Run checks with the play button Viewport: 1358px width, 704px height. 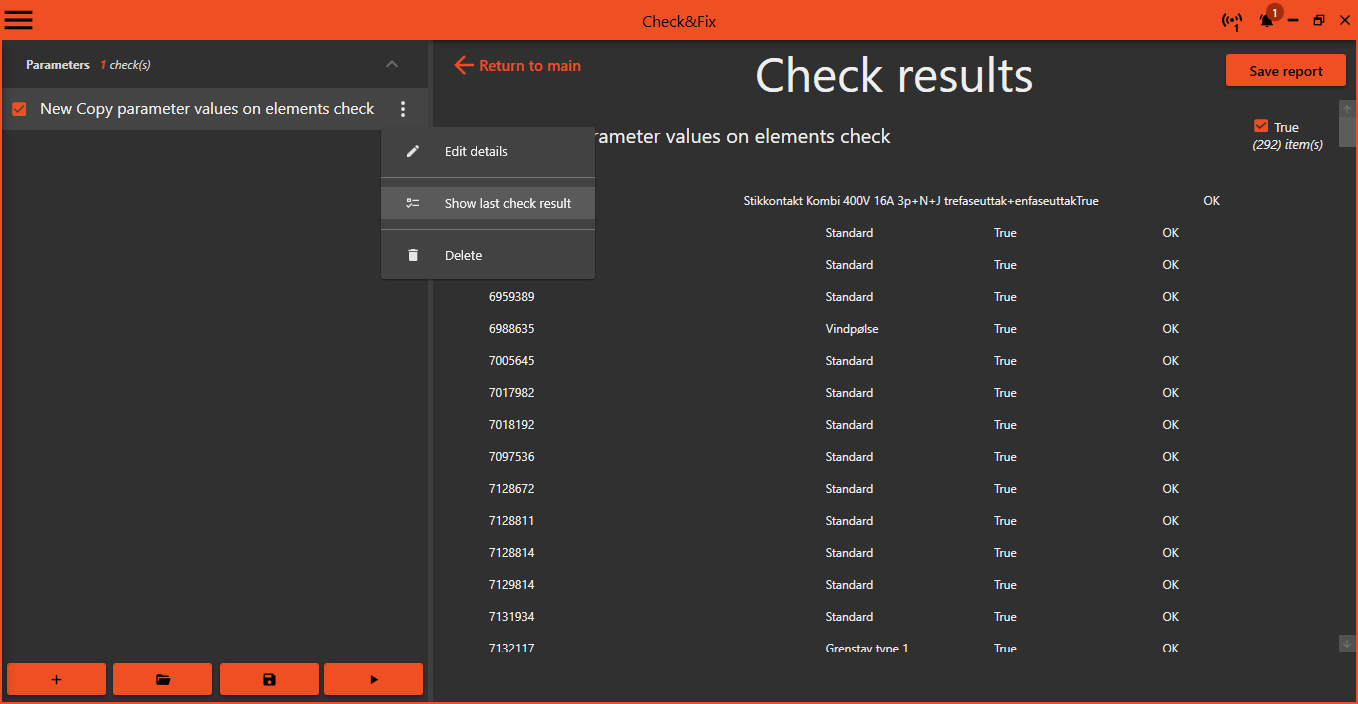click(x=374, y=679)
